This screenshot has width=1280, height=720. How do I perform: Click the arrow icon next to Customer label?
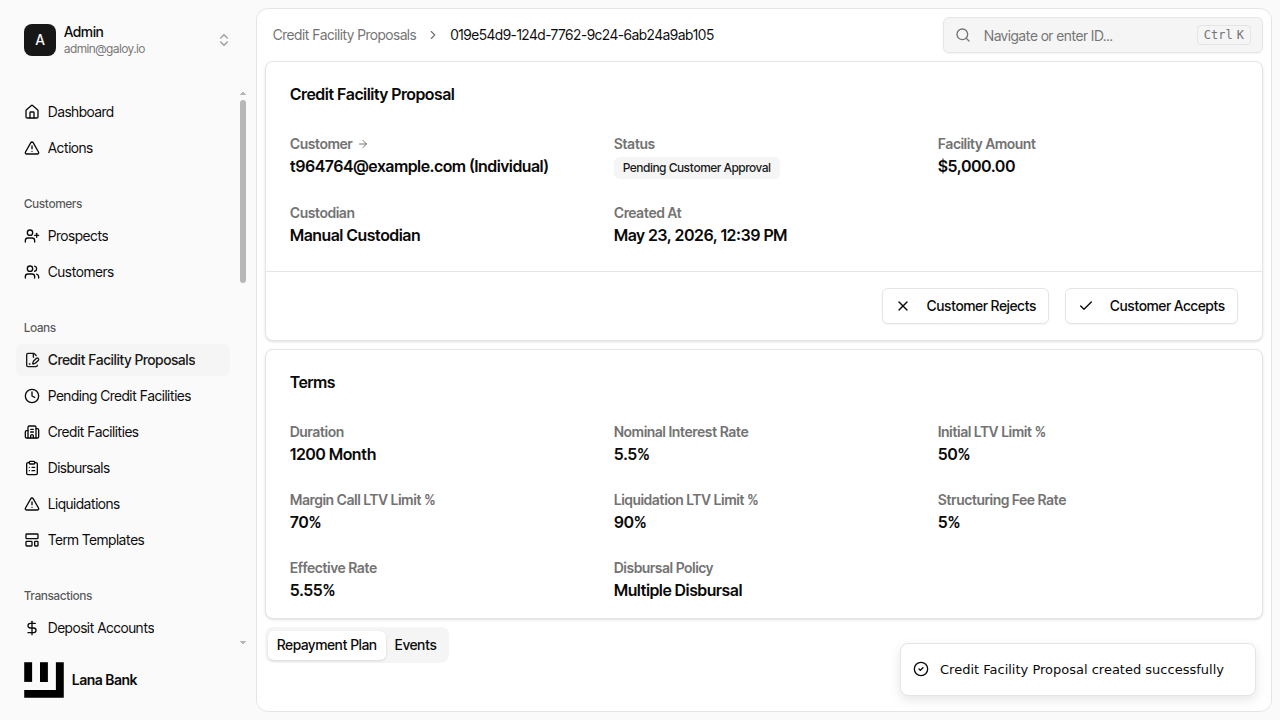point(363,144)
